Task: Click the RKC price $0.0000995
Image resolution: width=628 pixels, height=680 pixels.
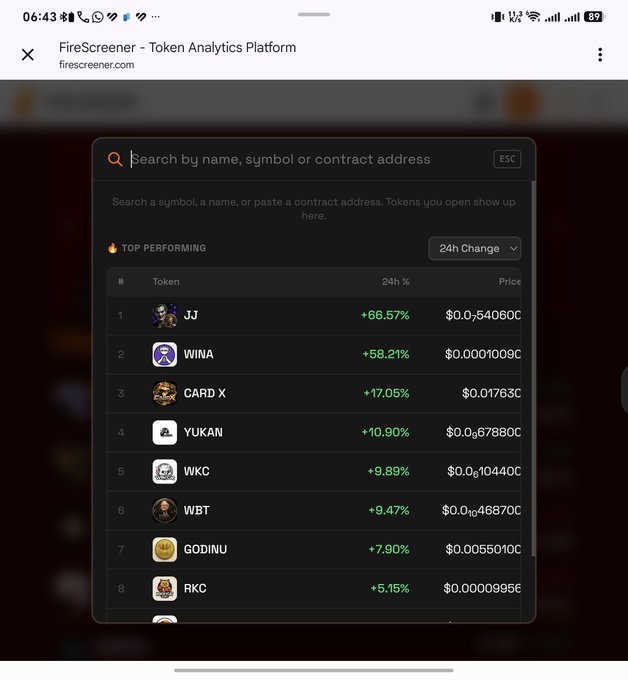Action: click(482, 588)
